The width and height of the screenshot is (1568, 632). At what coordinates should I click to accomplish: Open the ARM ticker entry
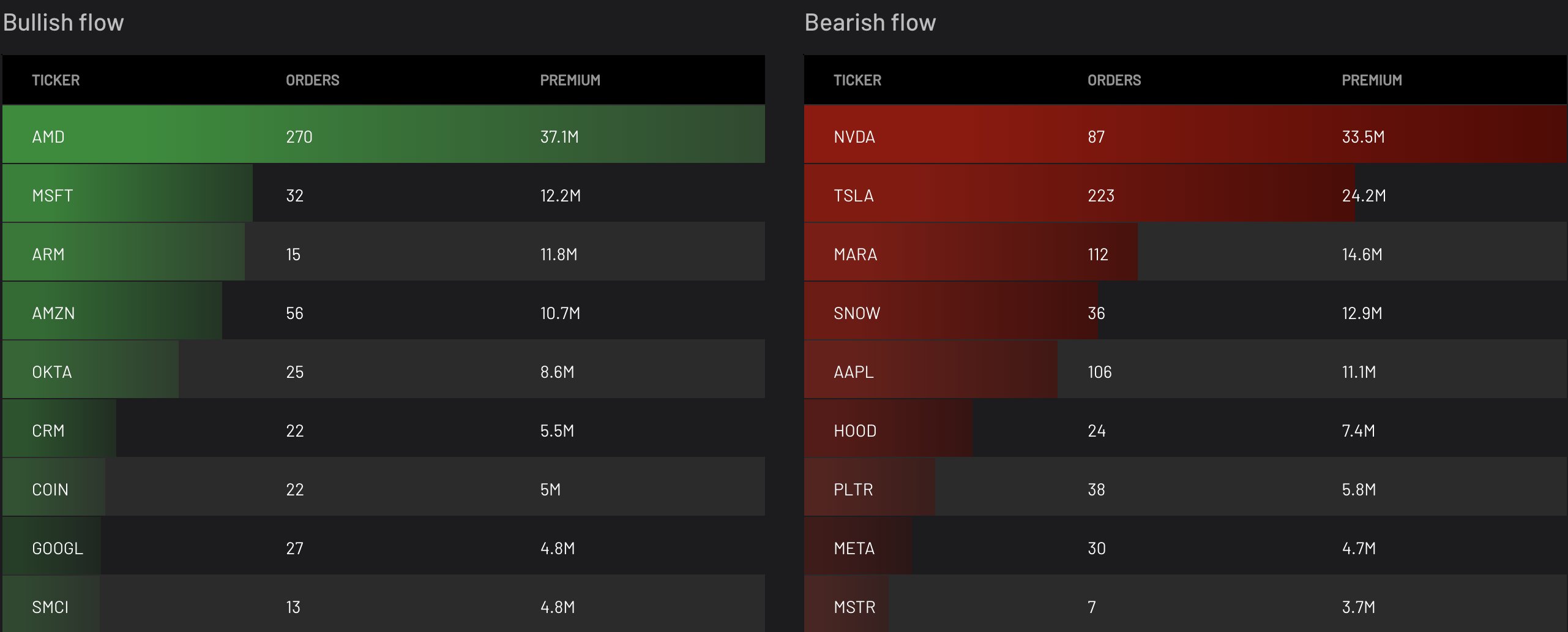pos(48,254)
